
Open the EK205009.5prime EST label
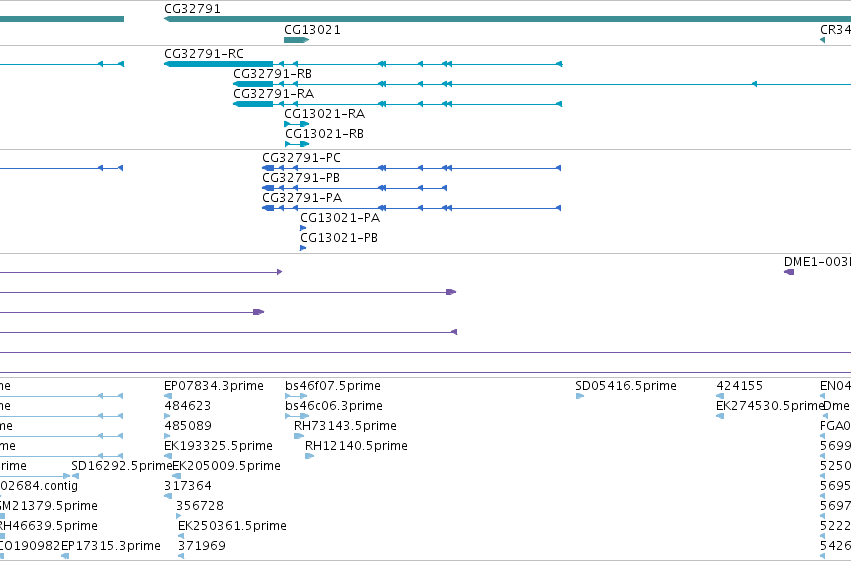(226, 466)
